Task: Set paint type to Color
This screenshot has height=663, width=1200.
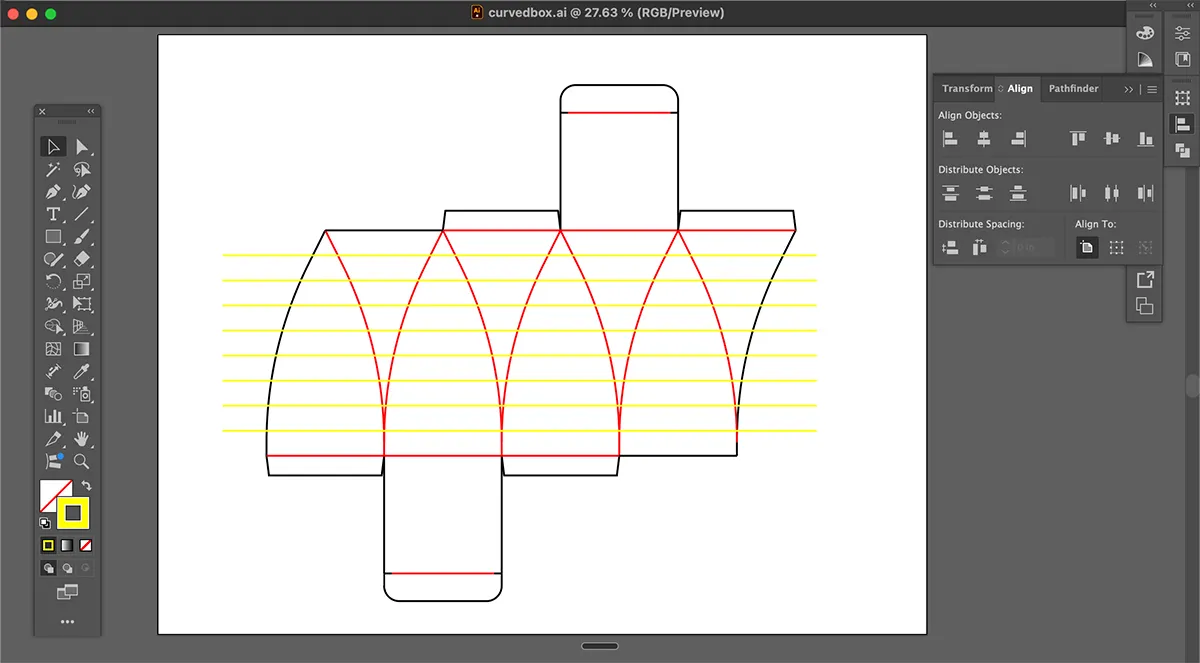Action: 47,545
